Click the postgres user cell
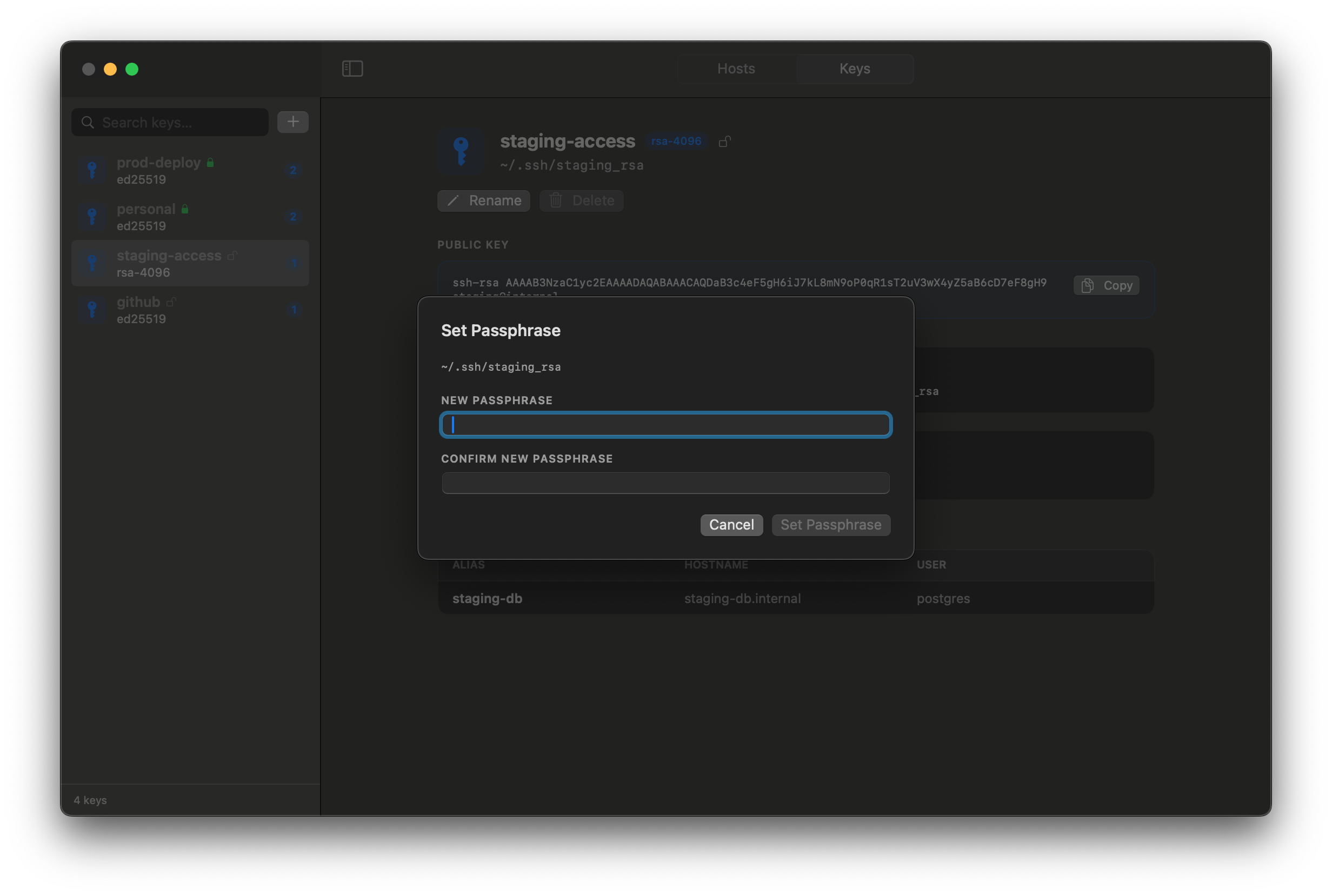The height and width of the screenshot is (896, 1332). tap(943, 598)
